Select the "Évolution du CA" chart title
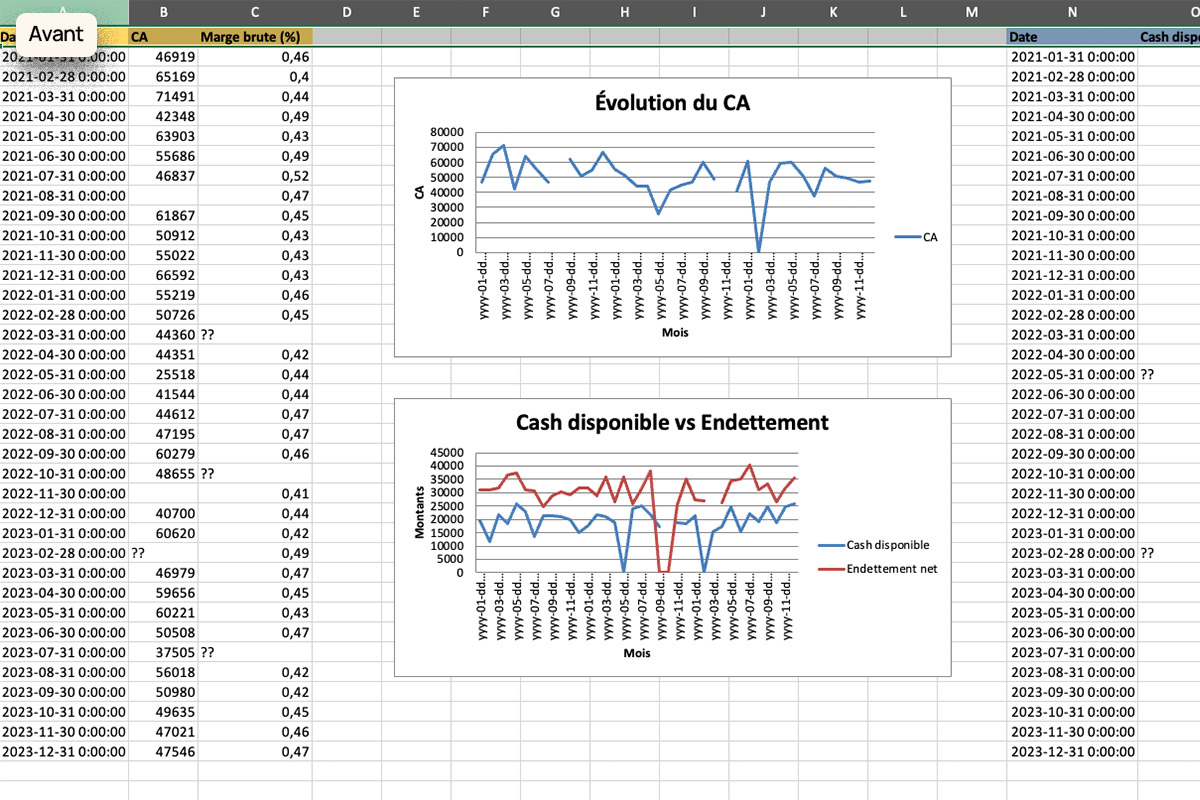 click(x=672, y=102)
